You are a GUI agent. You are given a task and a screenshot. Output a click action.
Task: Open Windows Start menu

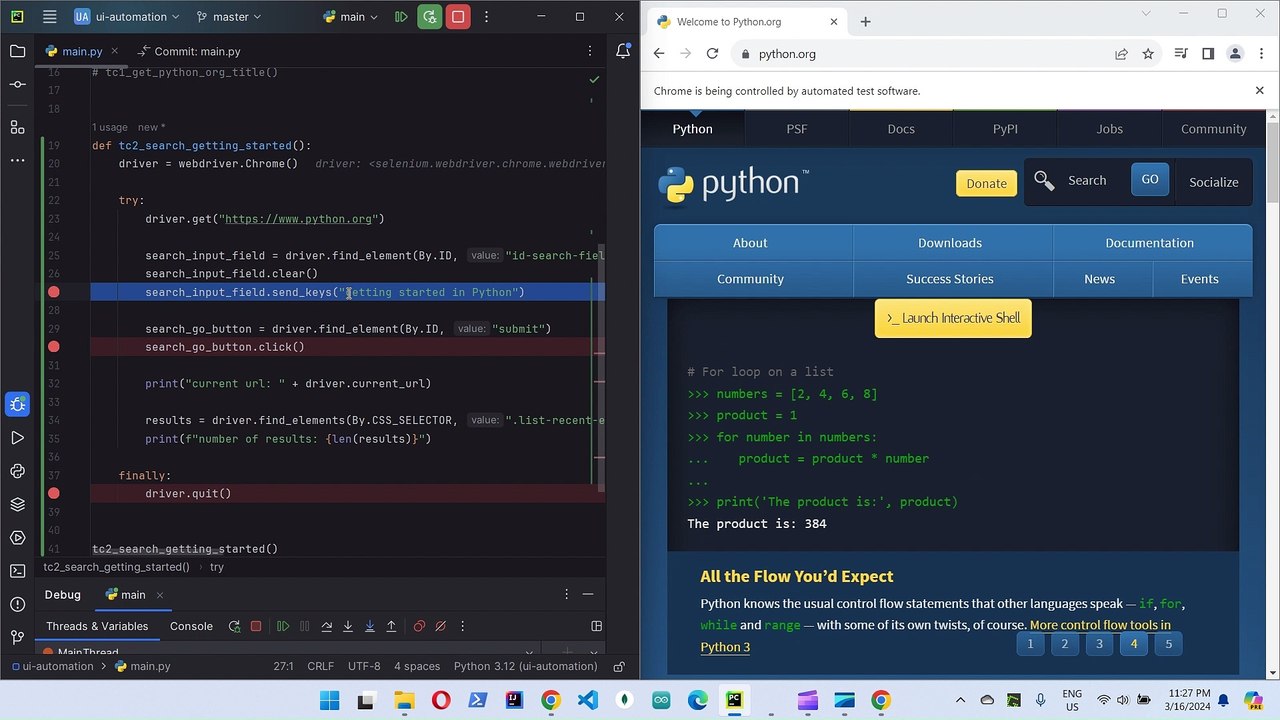pyautogui.click(x=329, y=700)
